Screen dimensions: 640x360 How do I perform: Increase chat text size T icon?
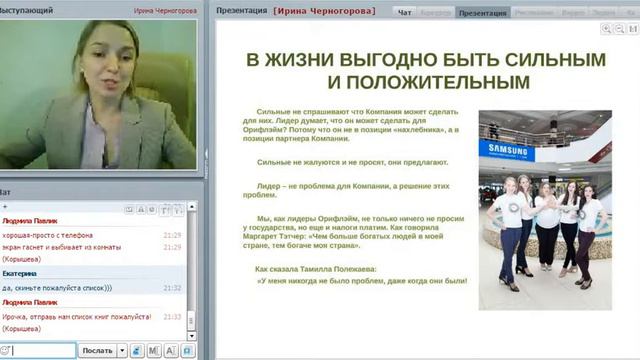pos(165,210)
